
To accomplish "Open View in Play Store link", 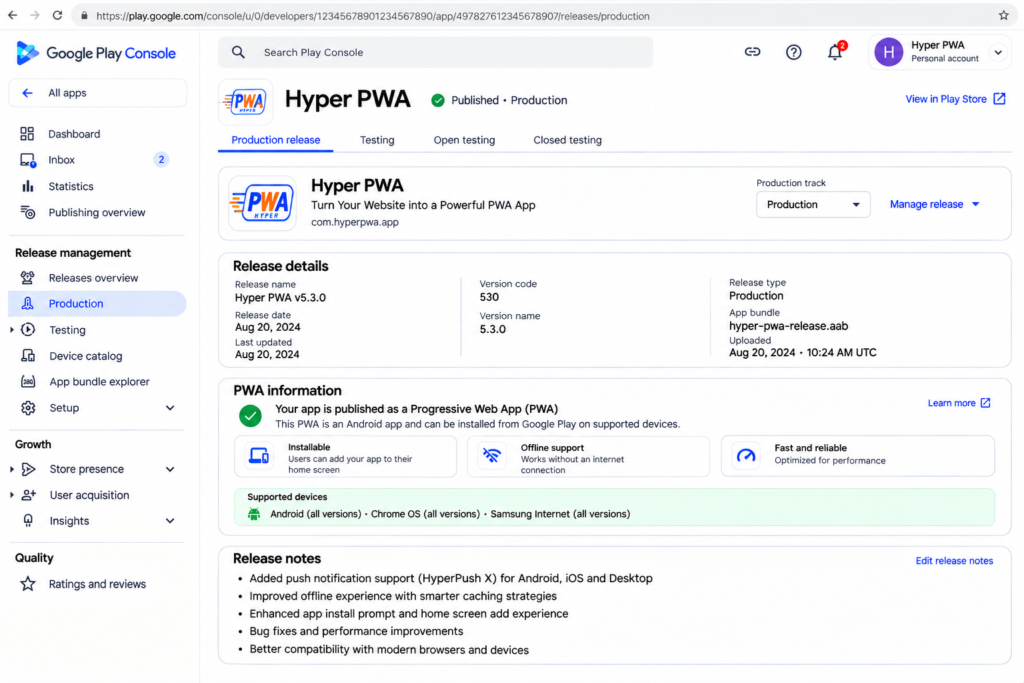I will (x=955, y=99).
